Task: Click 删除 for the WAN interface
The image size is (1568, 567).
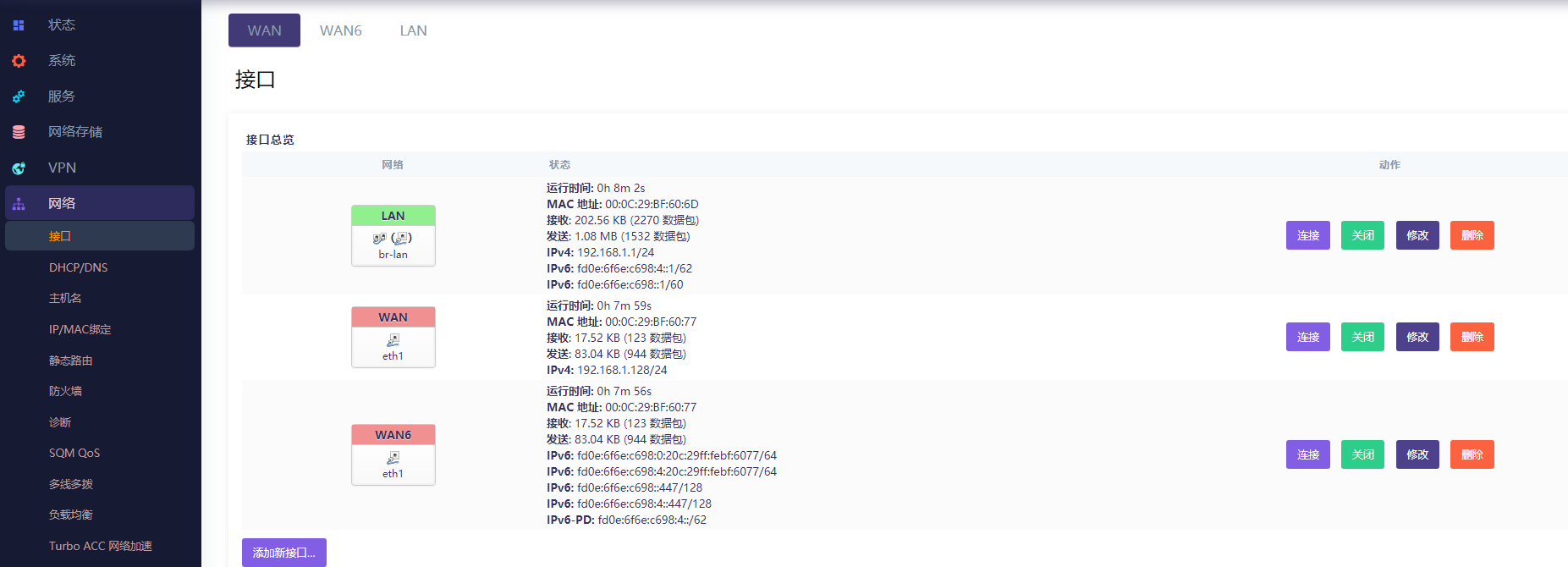Action: 1472,337
